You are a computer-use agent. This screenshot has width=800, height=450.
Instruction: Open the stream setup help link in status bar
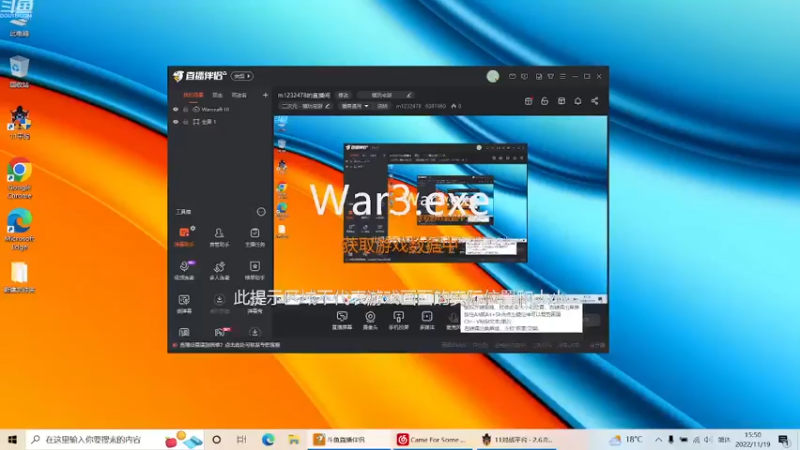(x=230, y=345)
